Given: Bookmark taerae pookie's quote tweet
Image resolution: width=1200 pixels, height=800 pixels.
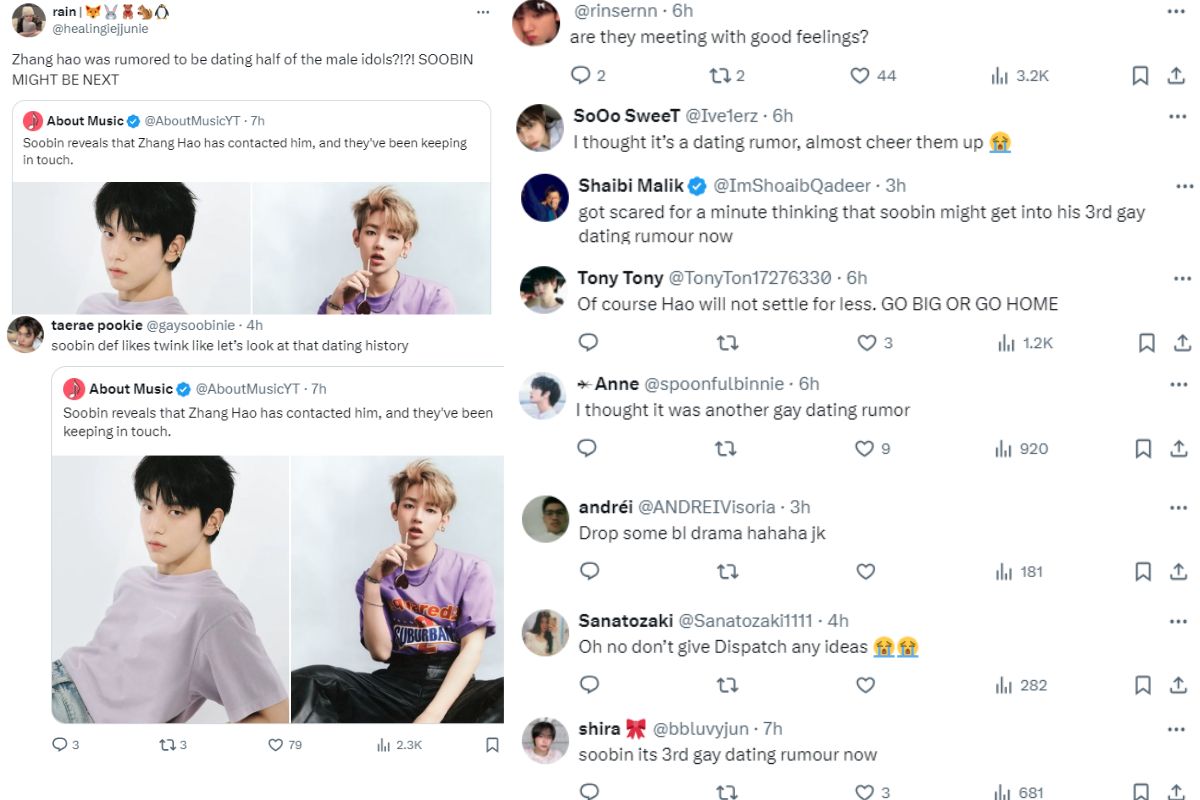Looking at the screenshot, I should click(x=492, y=745).
